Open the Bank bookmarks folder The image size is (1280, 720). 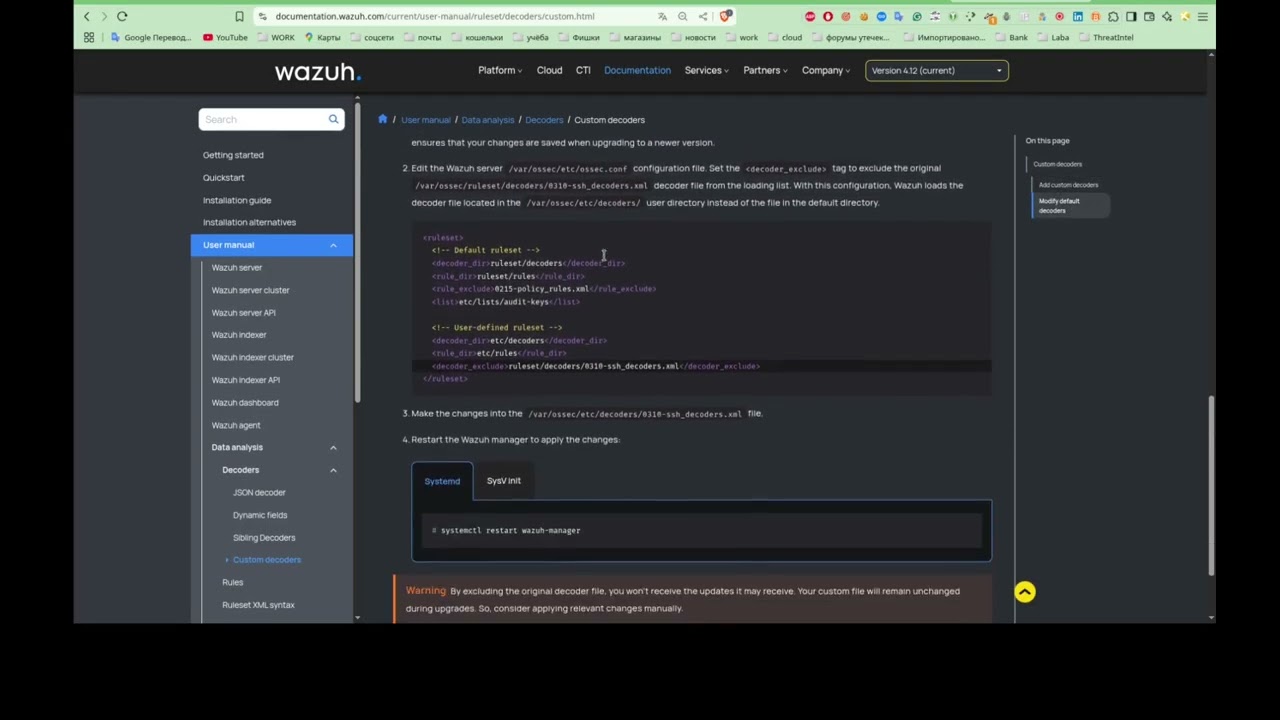pos(1012,37)
